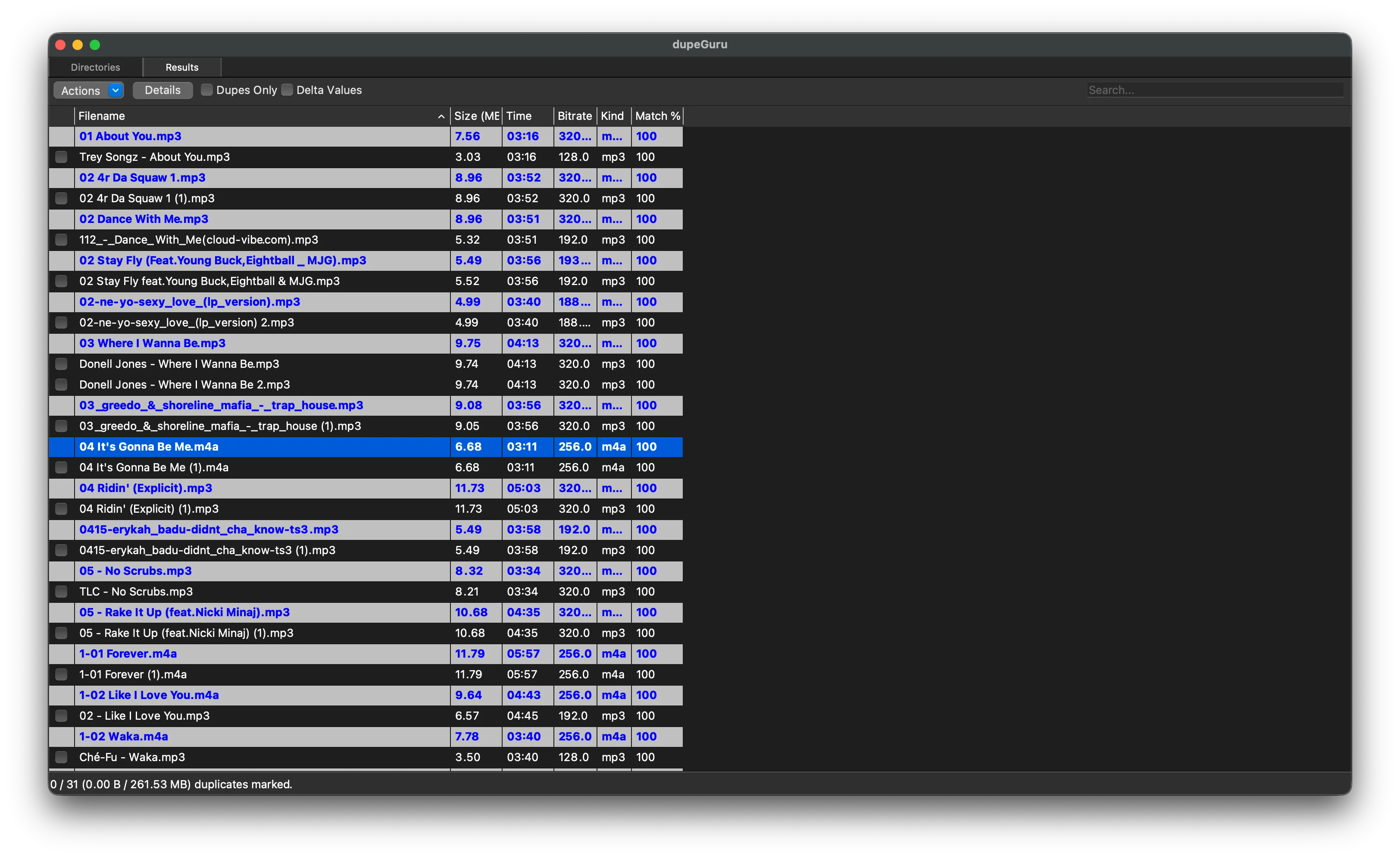This screenshot has width=1400, height=859.
Task: Open the Actions dropdown menu
Action: [89, 91]
